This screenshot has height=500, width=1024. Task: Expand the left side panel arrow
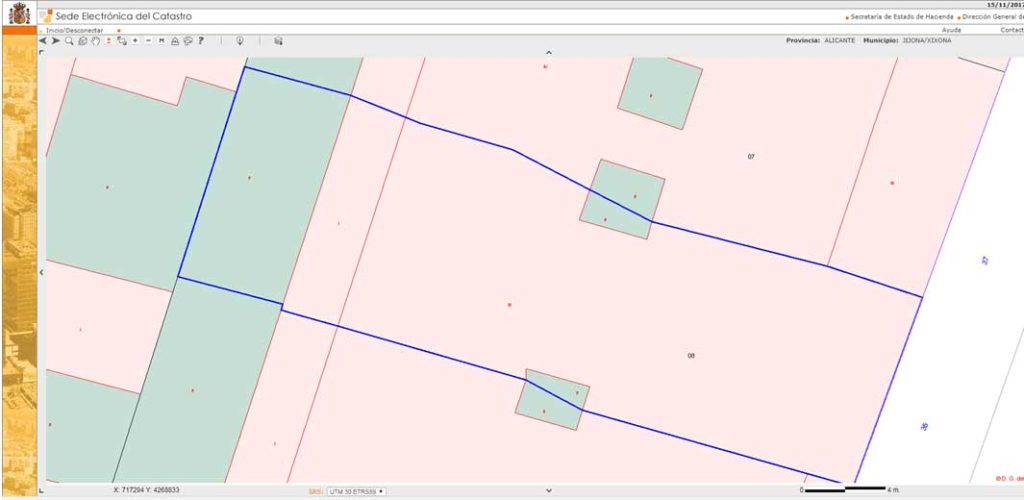pos(41,272)
